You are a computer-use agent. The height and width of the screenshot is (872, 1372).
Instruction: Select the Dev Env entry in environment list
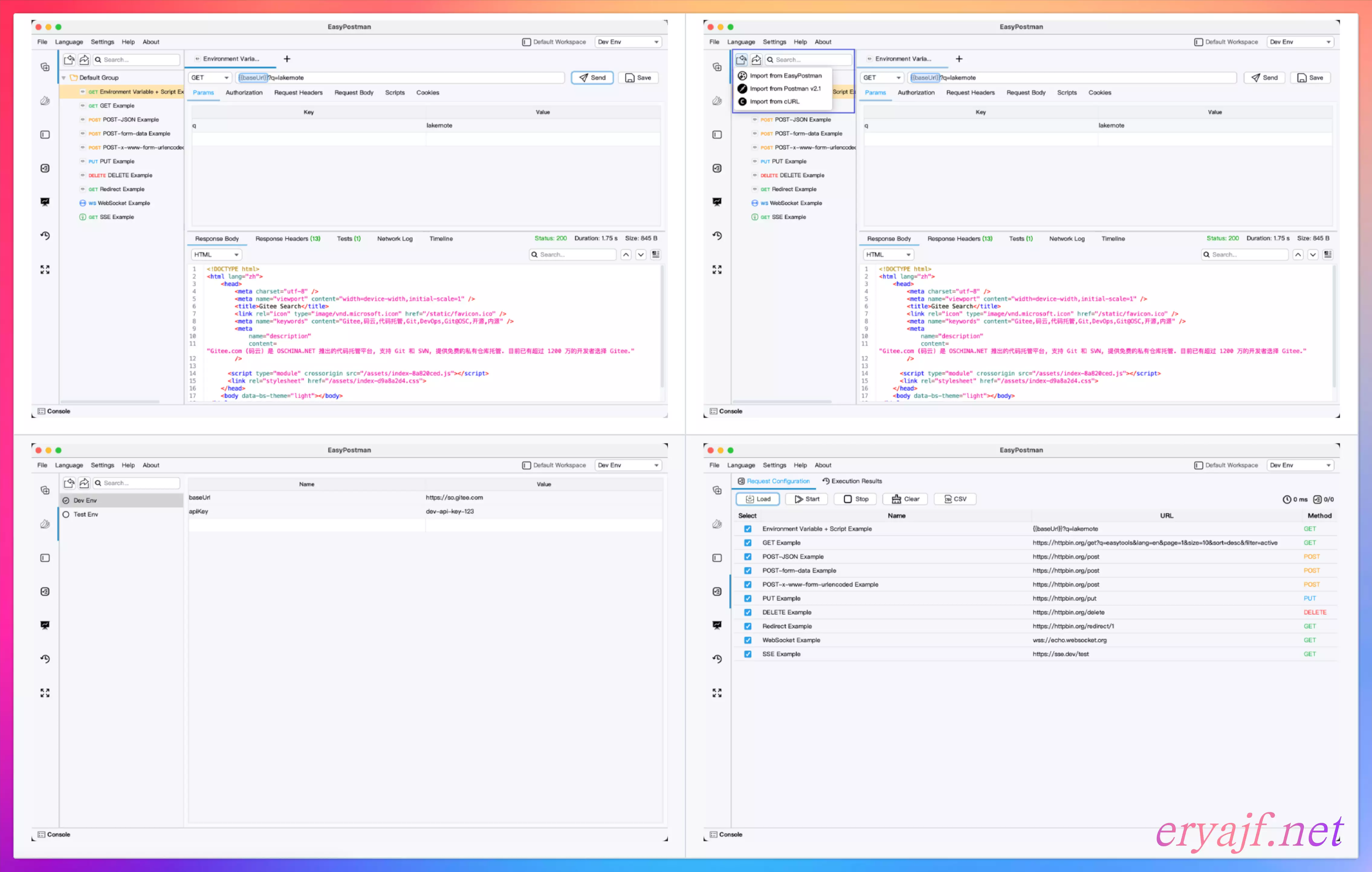(86, 500)
